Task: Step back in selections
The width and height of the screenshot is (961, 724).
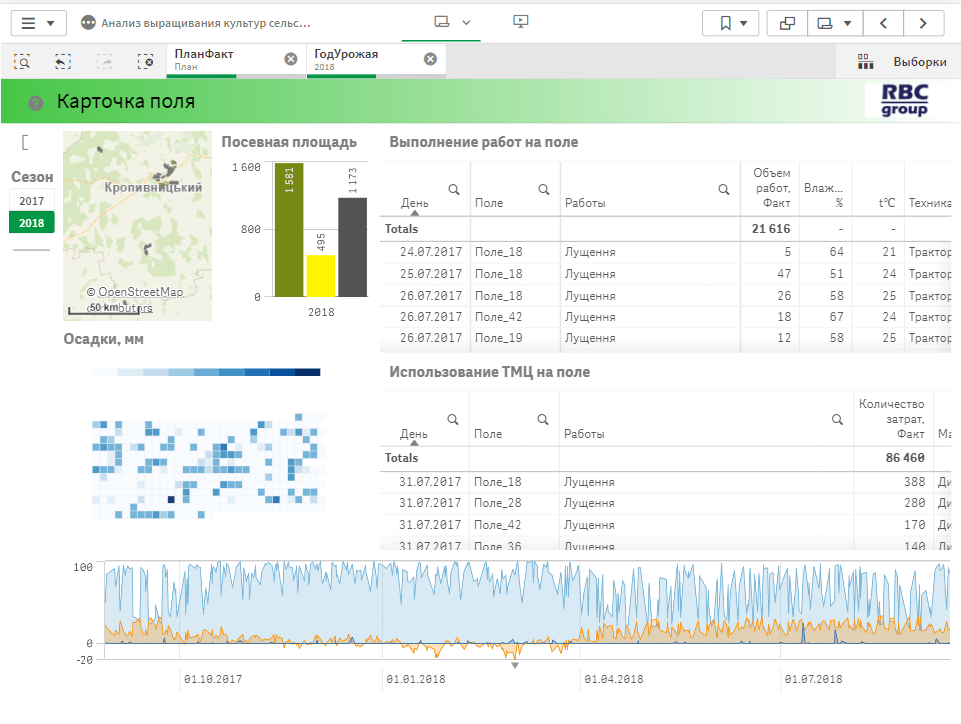Action: pos(63,61)
